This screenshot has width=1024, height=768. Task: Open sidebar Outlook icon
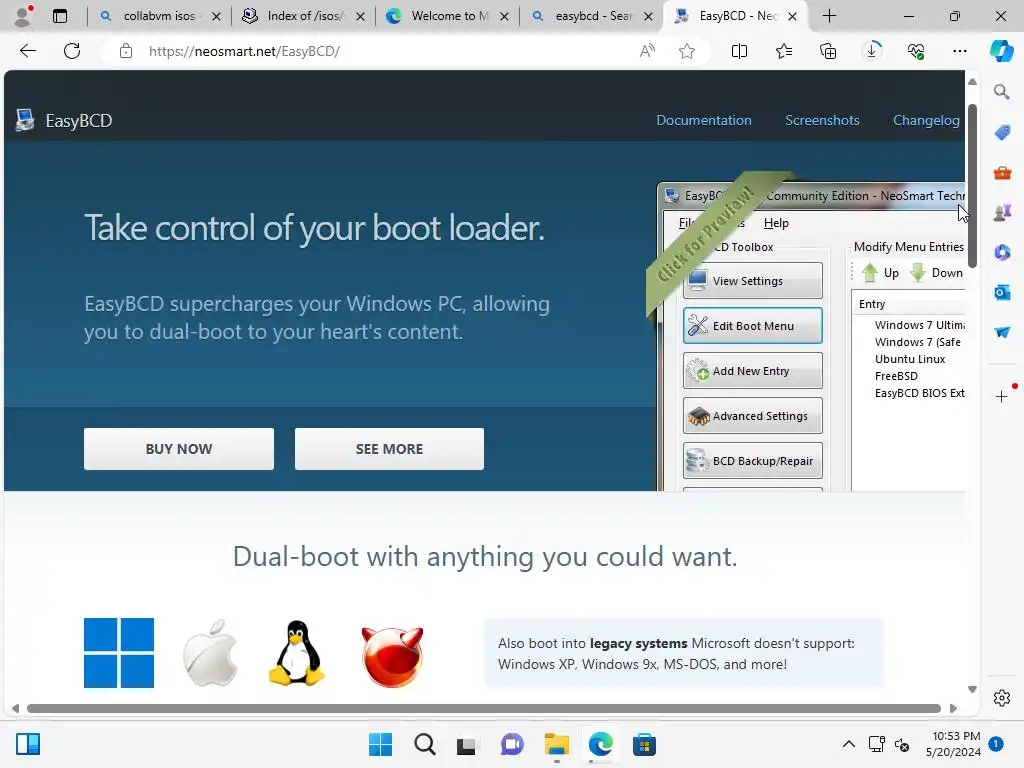1002,292
